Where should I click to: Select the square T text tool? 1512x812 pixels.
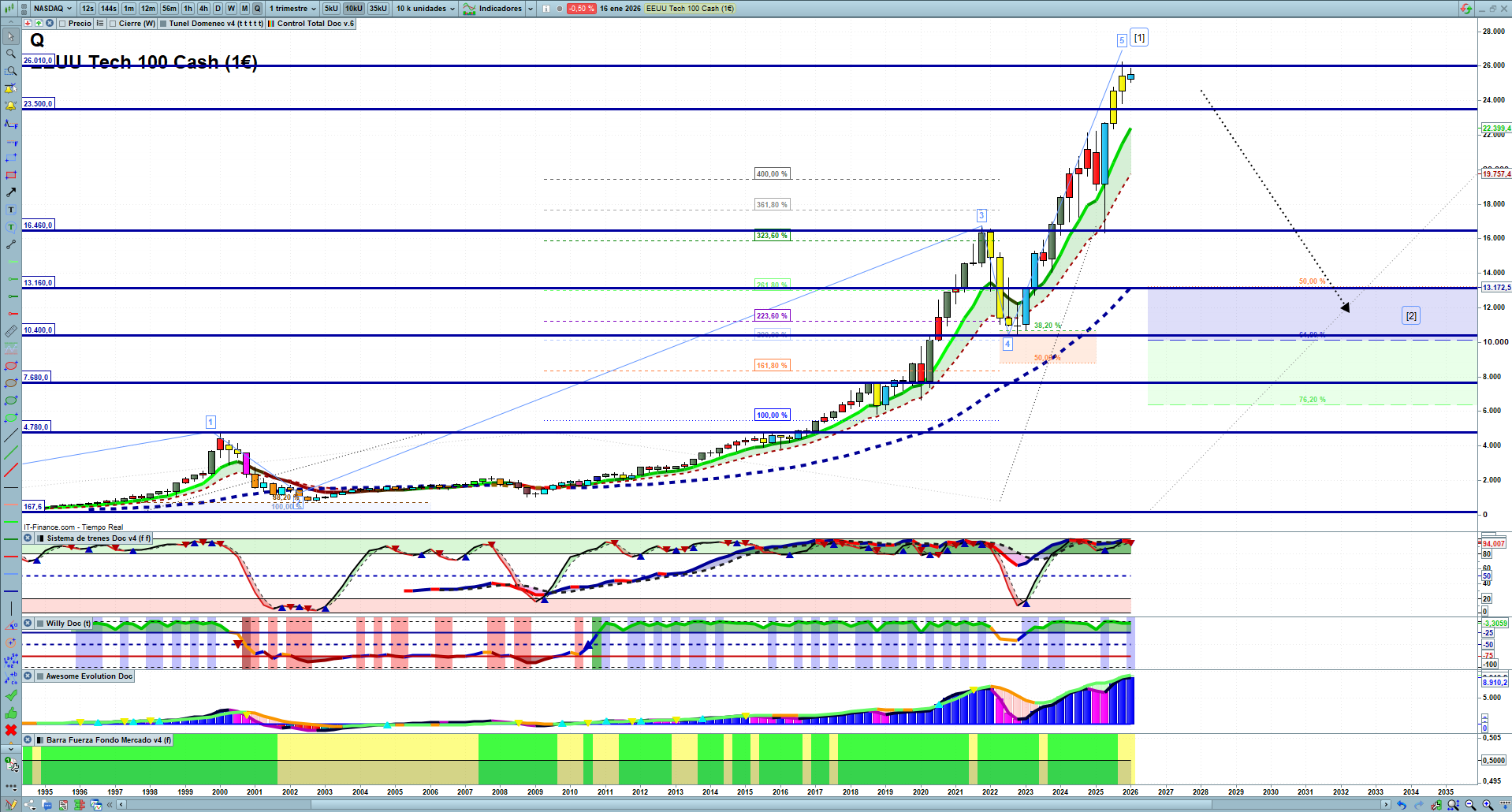tap(11, 210)
